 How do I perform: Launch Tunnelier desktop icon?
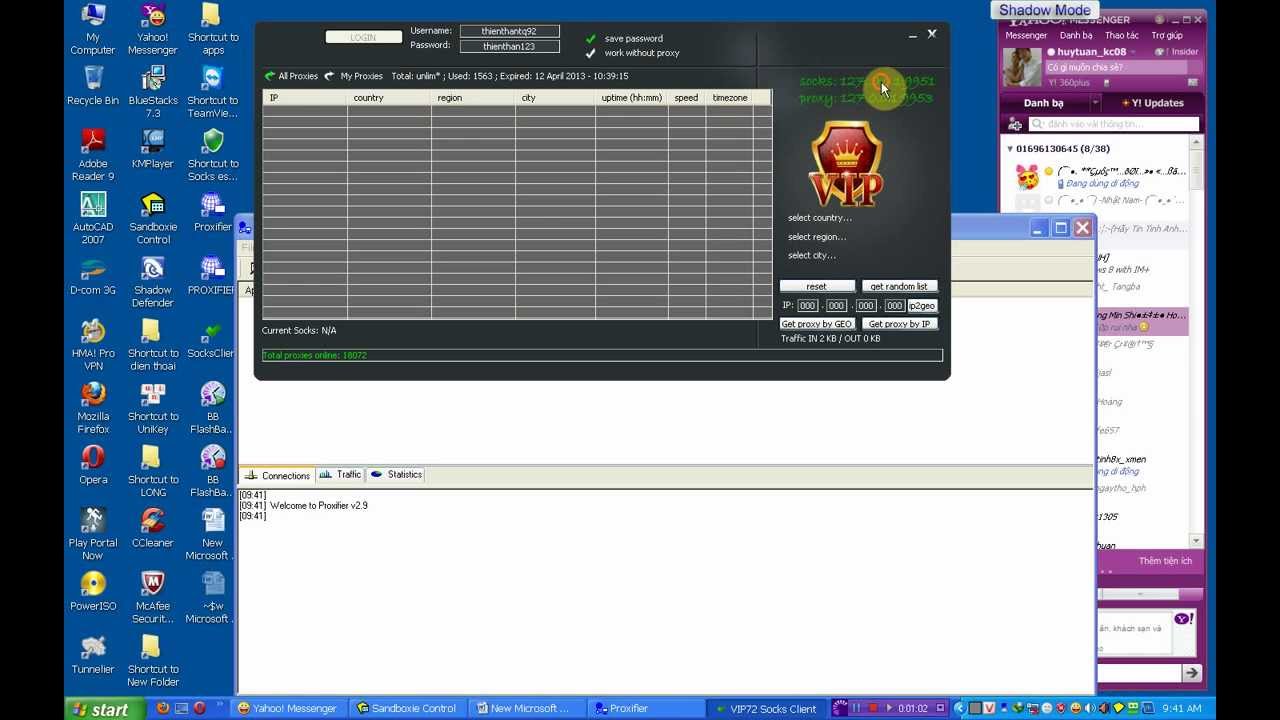click(x=93, y=653)
